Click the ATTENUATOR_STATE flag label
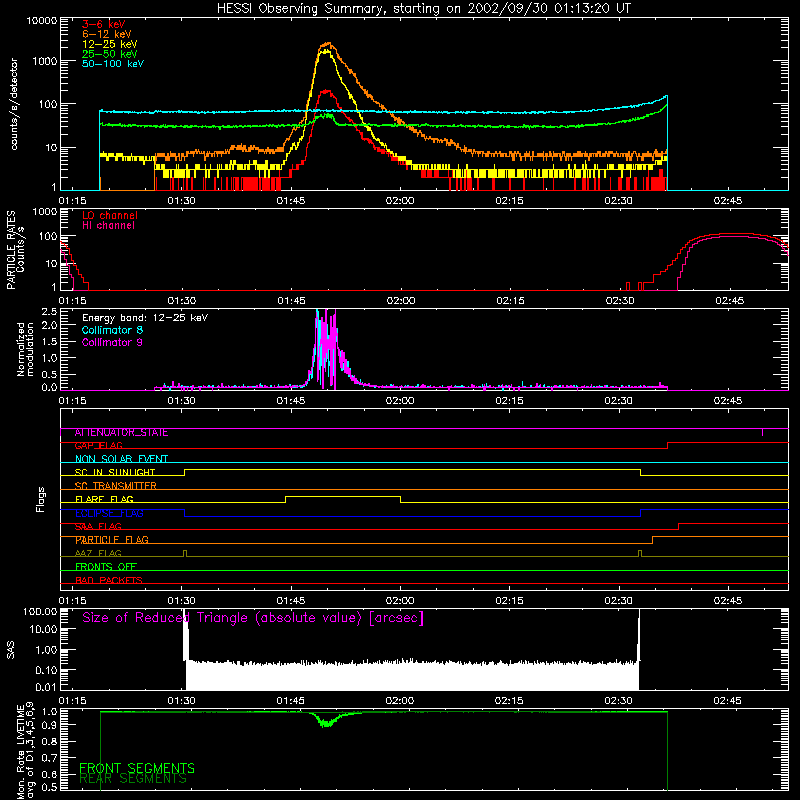 (x=121, y=433)
